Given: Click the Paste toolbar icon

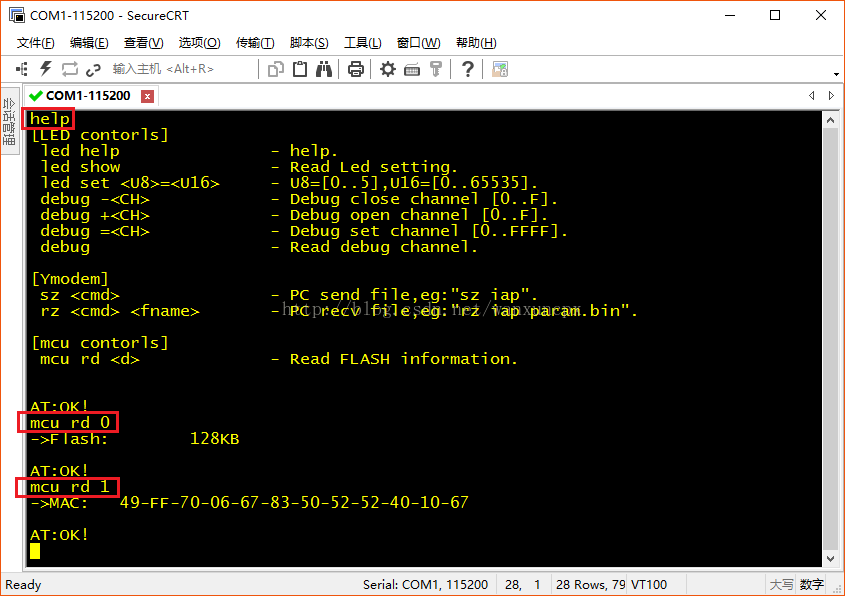Looking at the screenshot, I should [x=301, y=68].
